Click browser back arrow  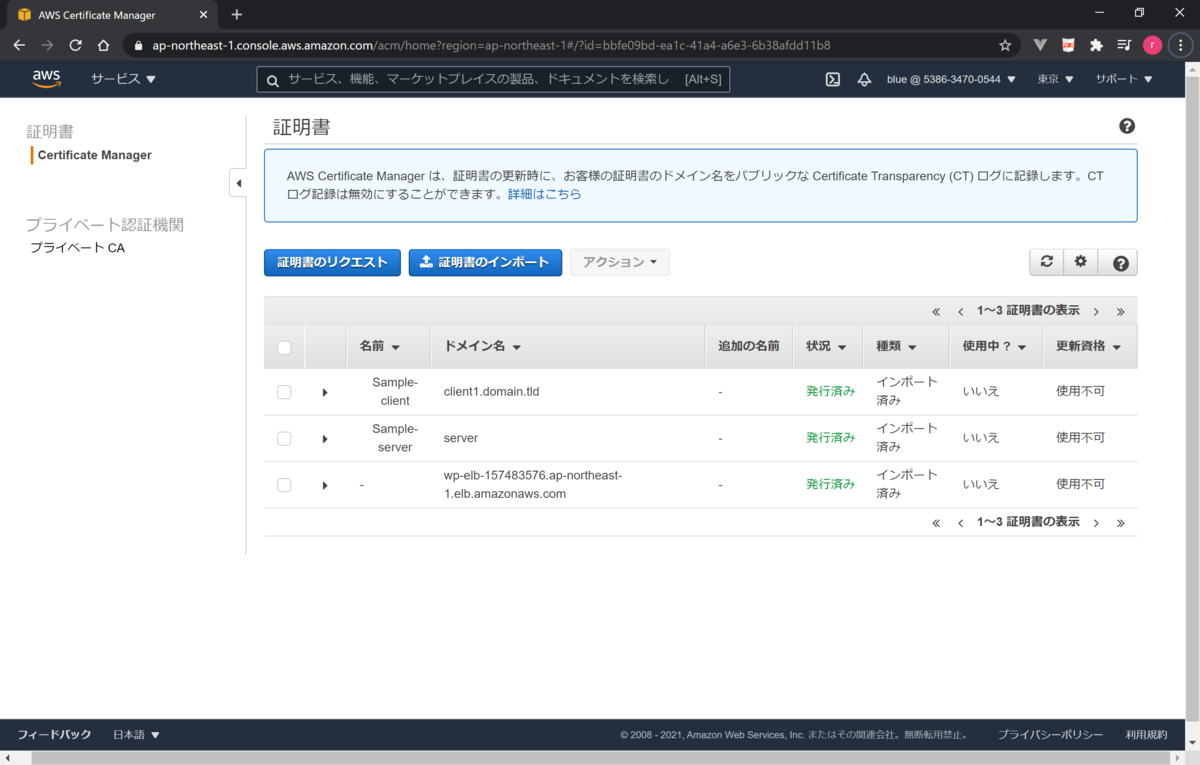click(x=19, y=45)
